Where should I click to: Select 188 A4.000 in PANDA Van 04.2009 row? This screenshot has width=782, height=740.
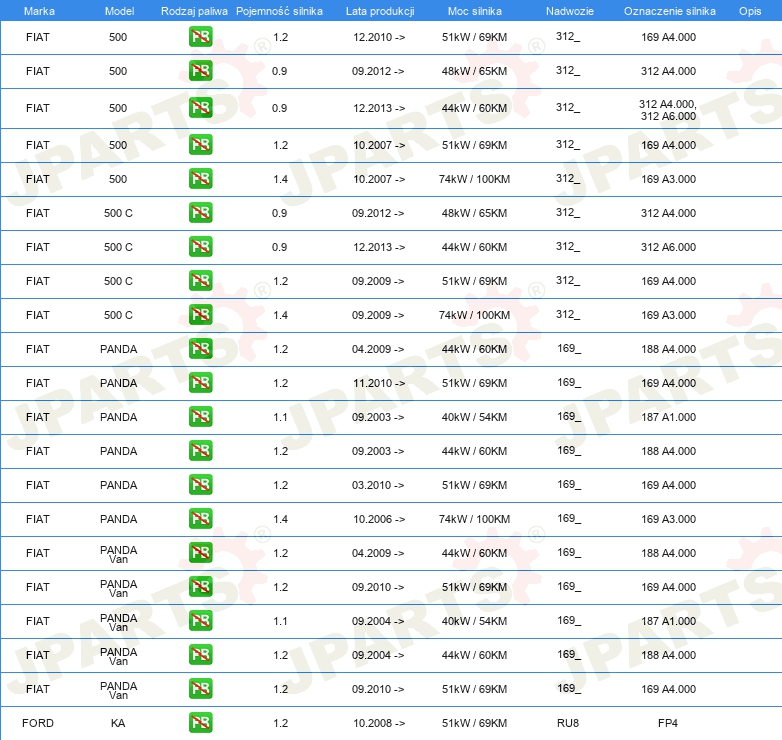[x=668, y=553]
